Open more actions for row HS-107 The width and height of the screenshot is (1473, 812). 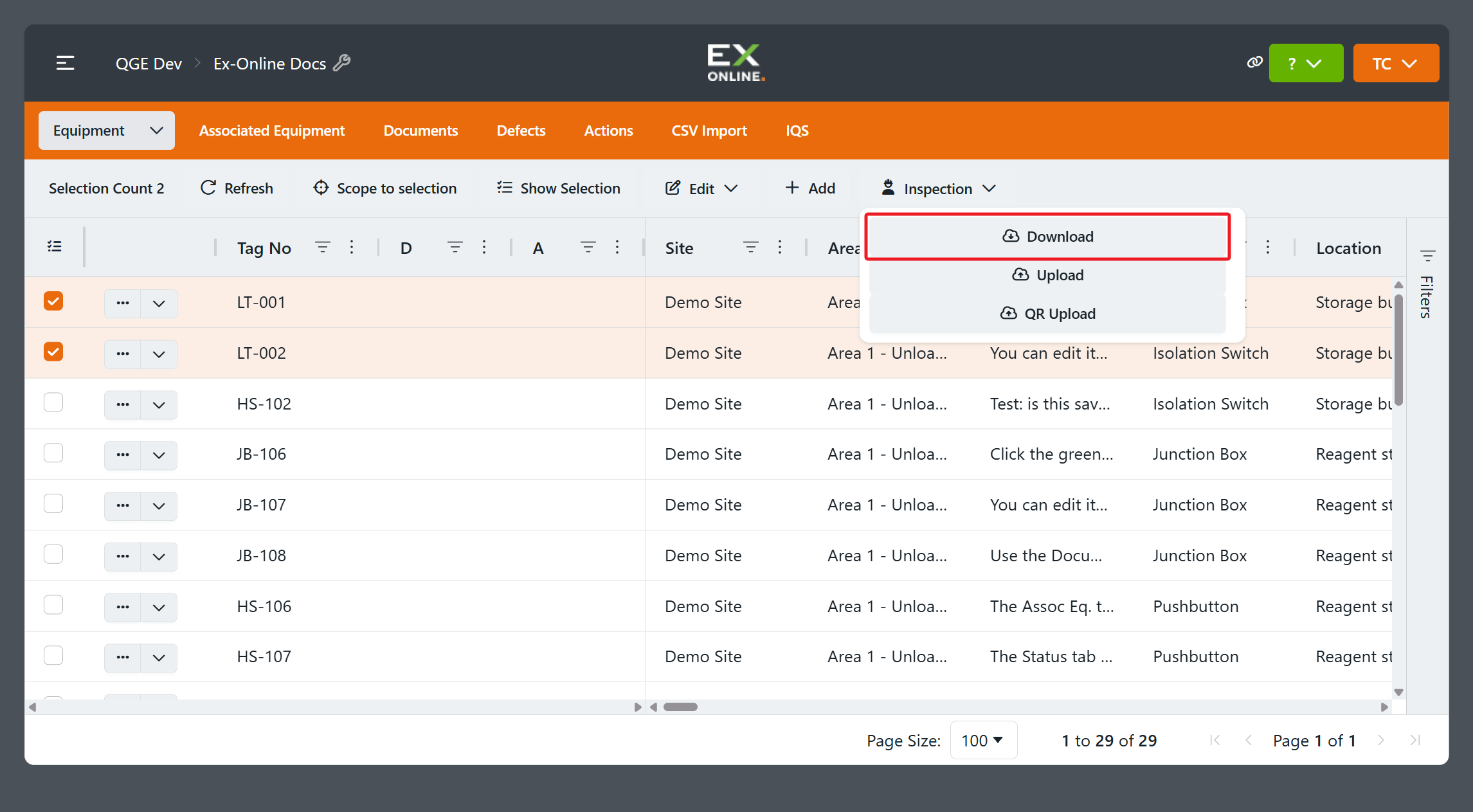[x=123, y=657]
